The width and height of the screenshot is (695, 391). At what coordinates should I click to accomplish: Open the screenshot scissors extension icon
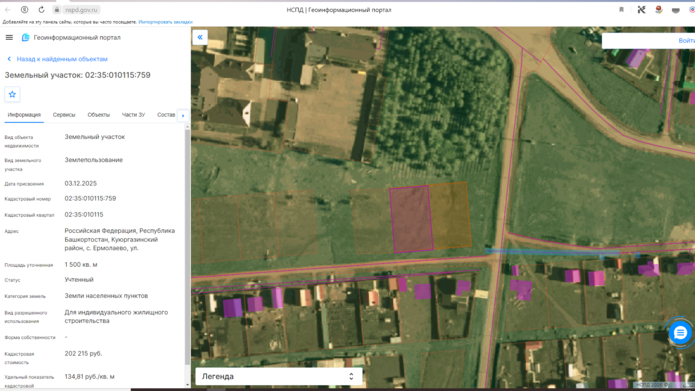[x=641, y=10]
